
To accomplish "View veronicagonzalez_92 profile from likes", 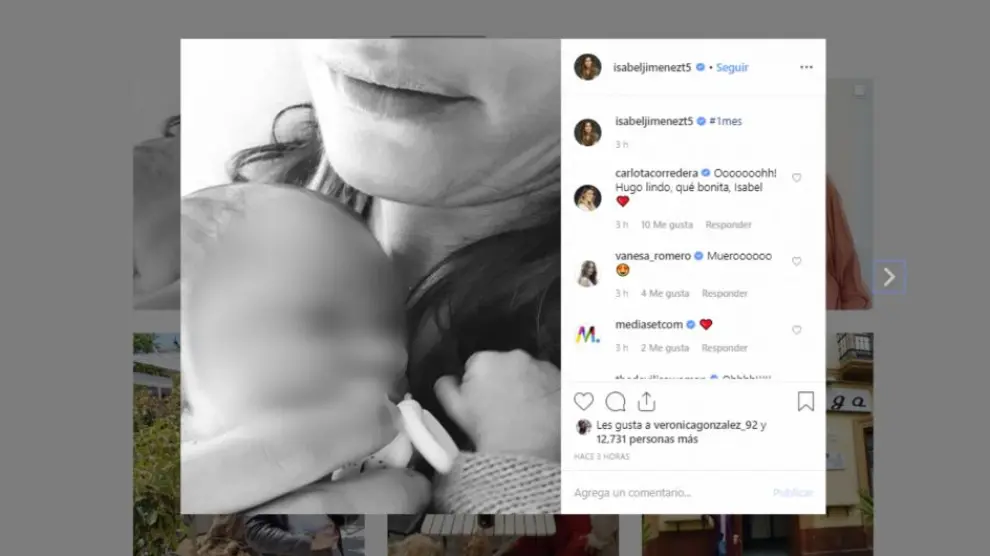I will point(705,425).
